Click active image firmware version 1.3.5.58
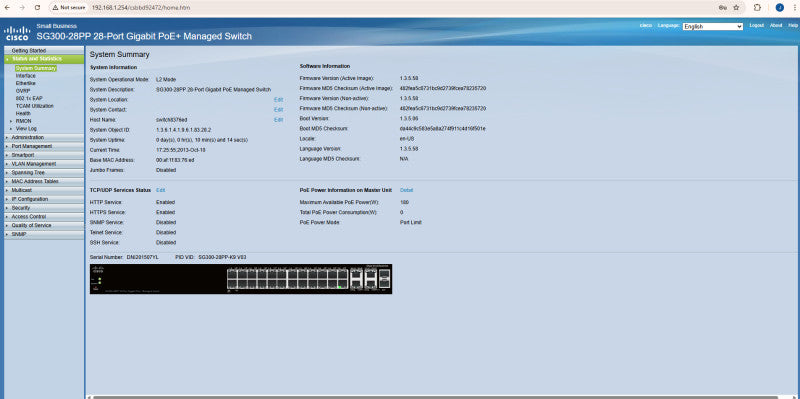Viewport: 800px width, 399px height. coord(409,78)
